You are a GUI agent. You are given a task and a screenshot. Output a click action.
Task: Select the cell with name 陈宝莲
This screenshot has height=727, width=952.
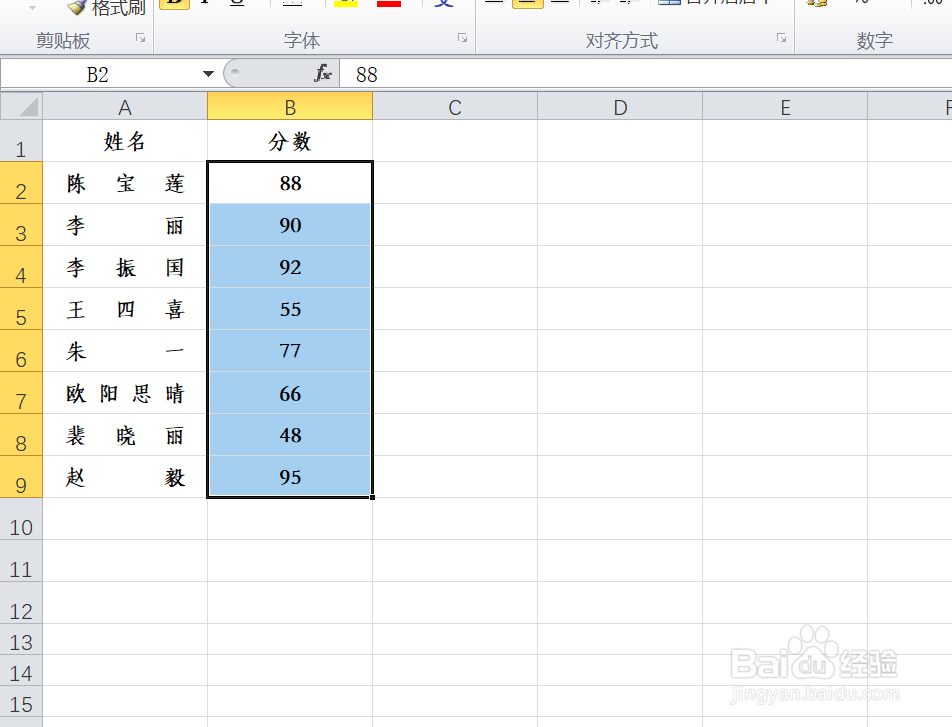click(x=125, y=183)
